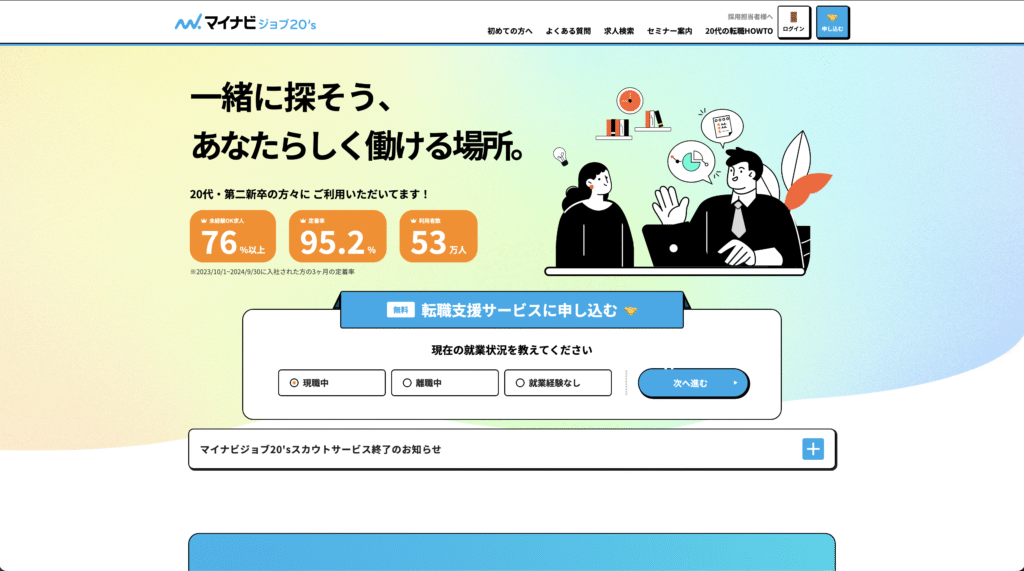Click the マイナビジョブ20's logo
The height and width of the screenshot is (571, 1024).
[246, 23]
